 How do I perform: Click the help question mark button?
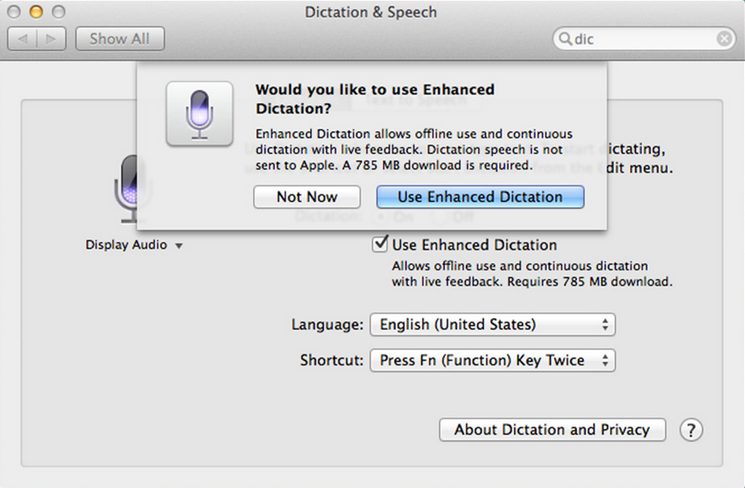pos(691,430)
